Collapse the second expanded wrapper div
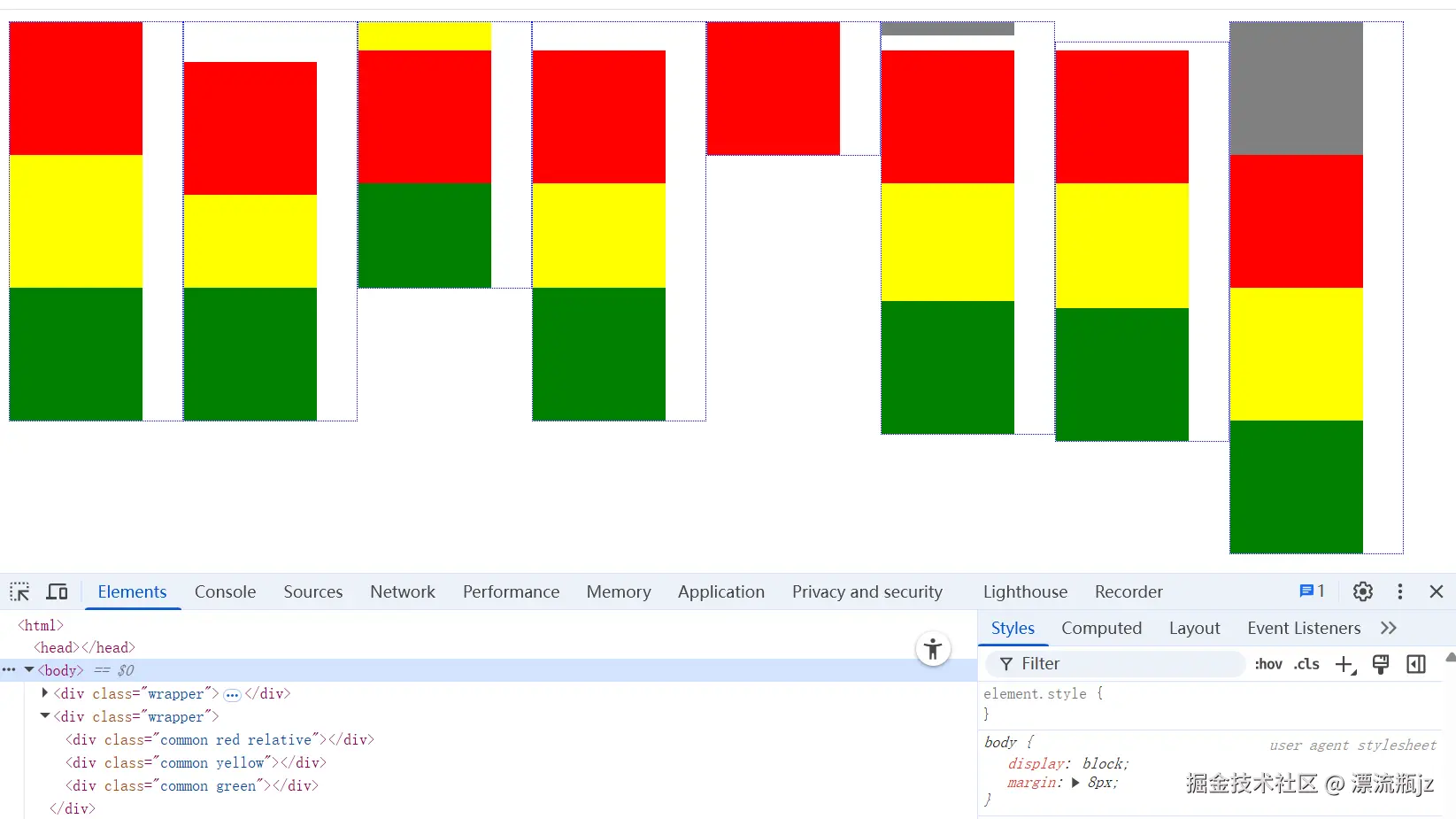Screen dimensions: 1456x819 pos(45,716)
